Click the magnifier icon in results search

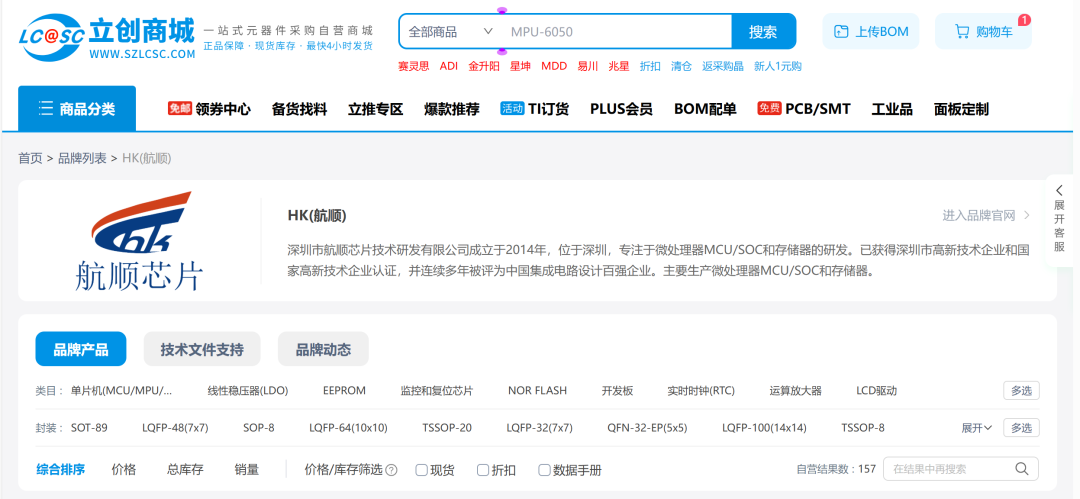pyautogui.click(x=1022, y=469)
